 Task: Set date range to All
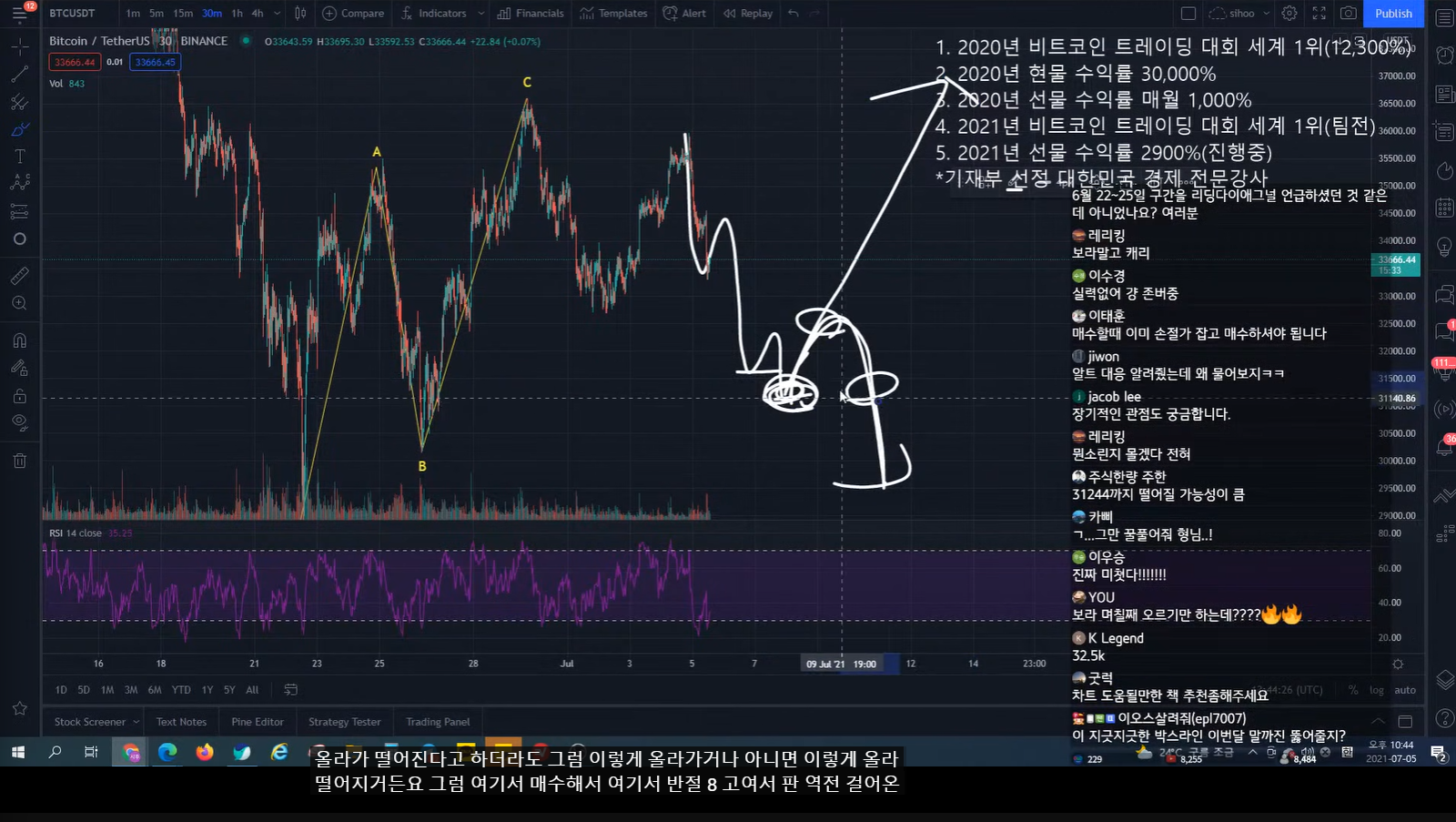252,690
